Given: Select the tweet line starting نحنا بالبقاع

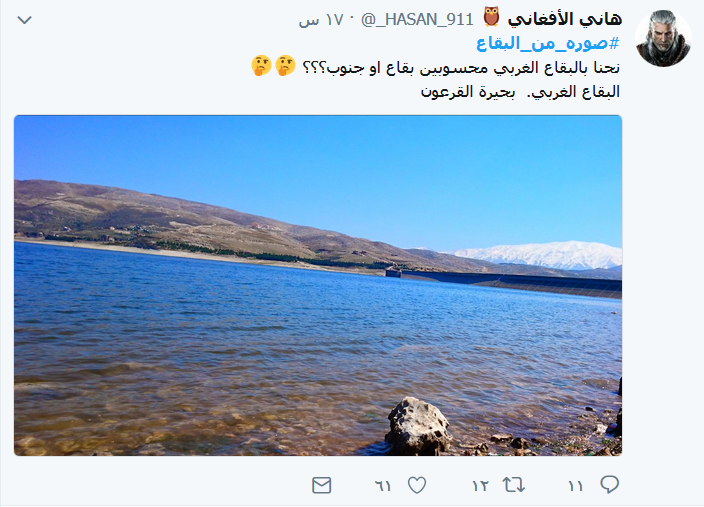Looking at the screenshot, I should [435, 67].
